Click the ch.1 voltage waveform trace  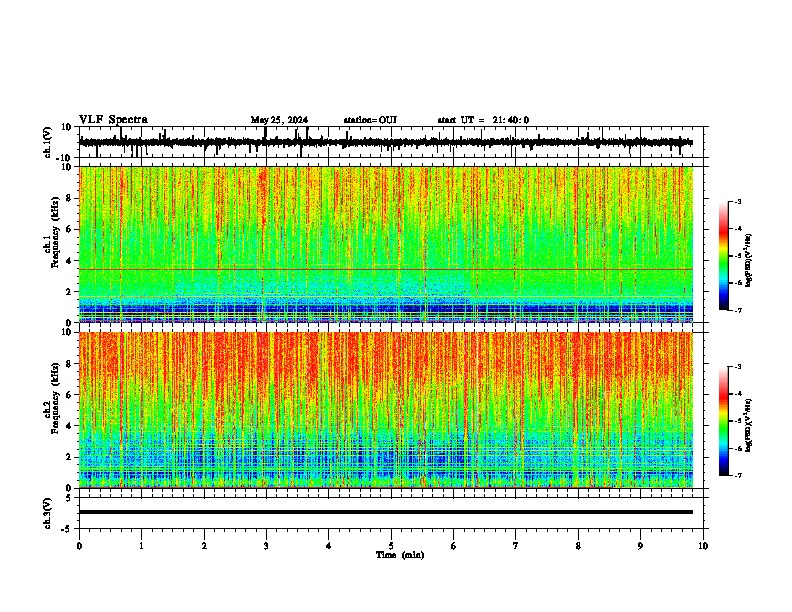pos(385,142)
